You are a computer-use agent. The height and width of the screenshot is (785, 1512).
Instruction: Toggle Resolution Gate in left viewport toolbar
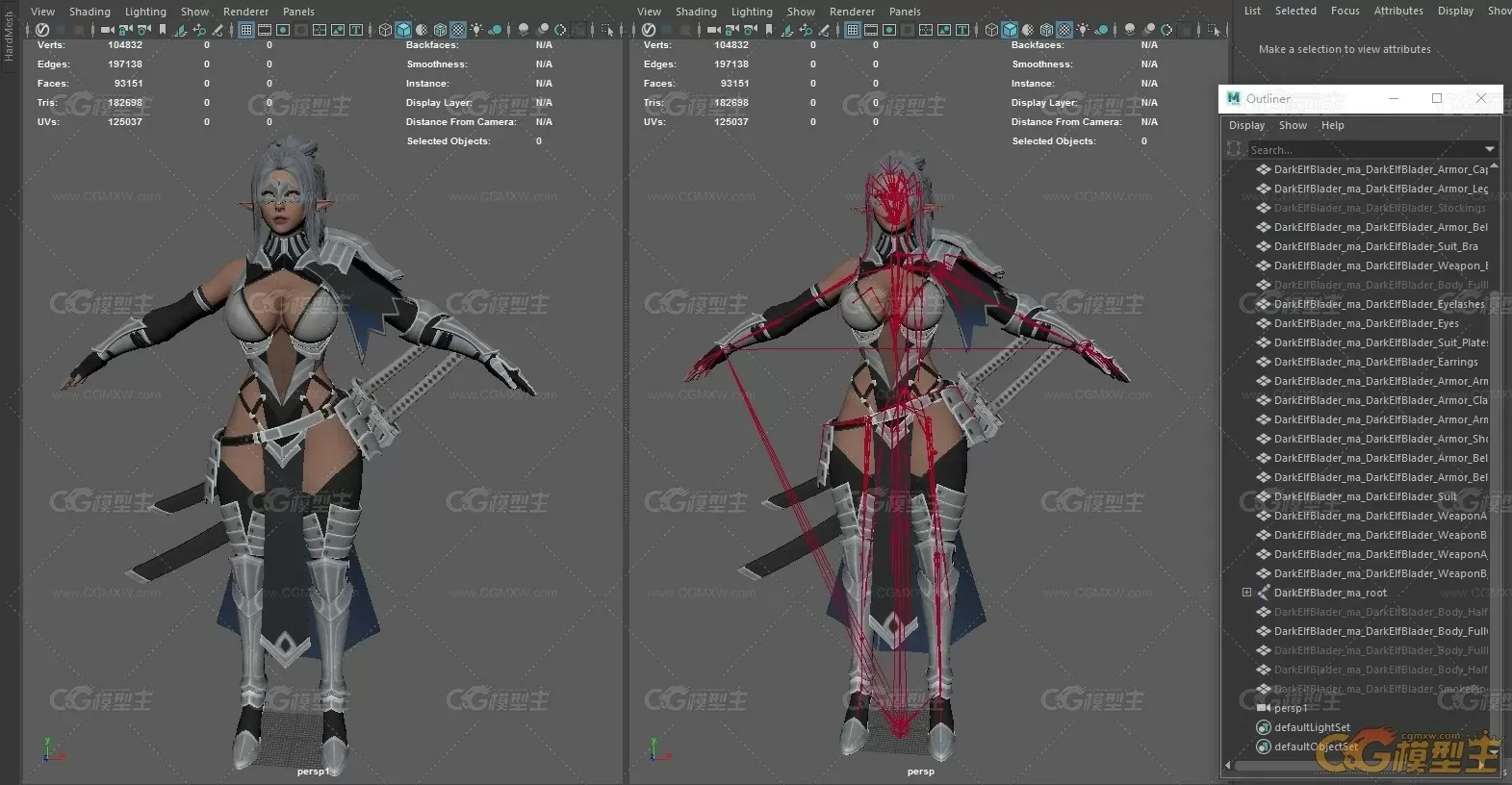pos(283,30)
